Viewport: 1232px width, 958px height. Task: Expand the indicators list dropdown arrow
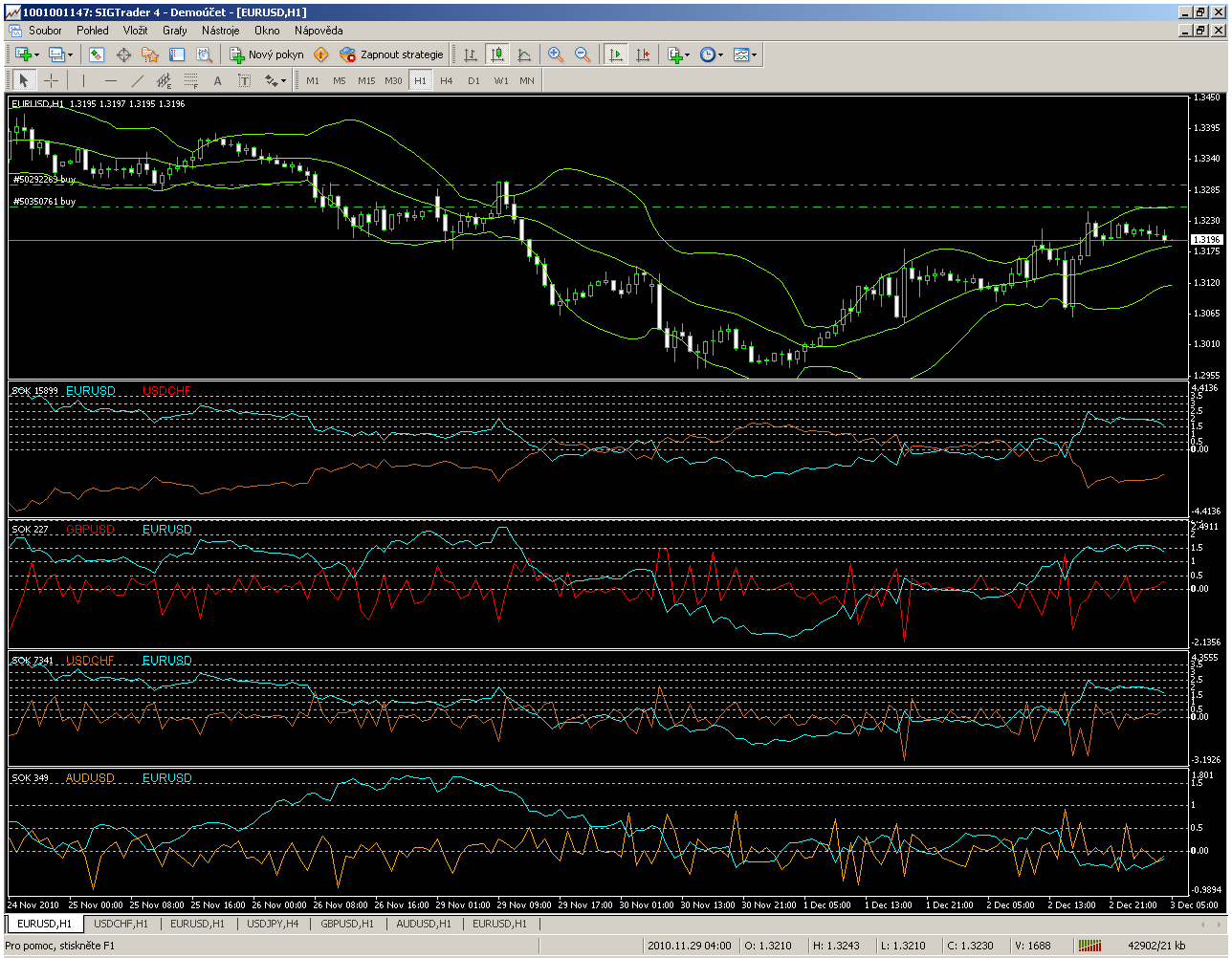point(687,55)
